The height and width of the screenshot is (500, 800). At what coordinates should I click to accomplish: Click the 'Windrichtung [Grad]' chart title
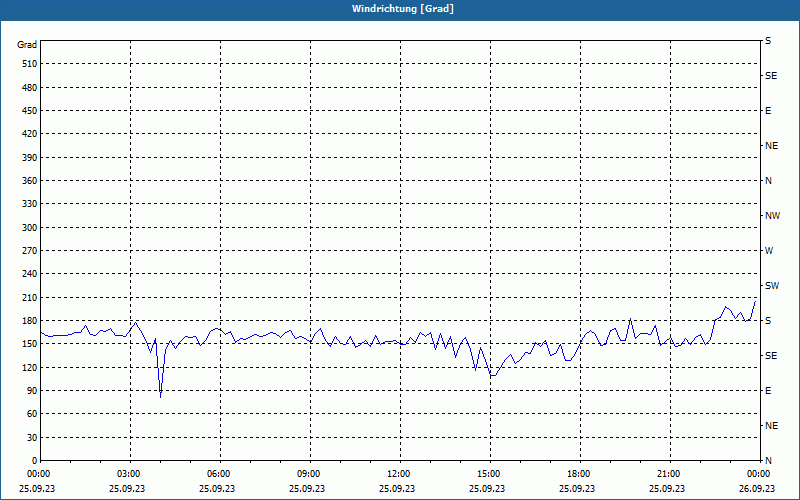(x=403, y=9)
